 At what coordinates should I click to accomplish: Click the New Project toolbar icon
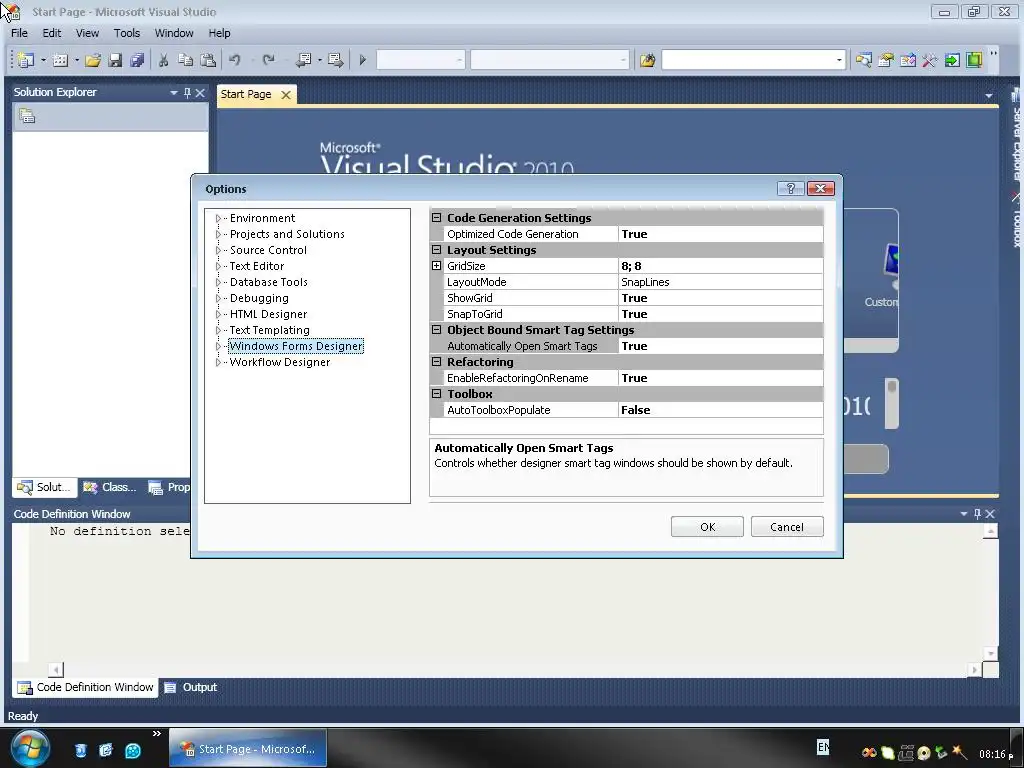tap(26, 60)
